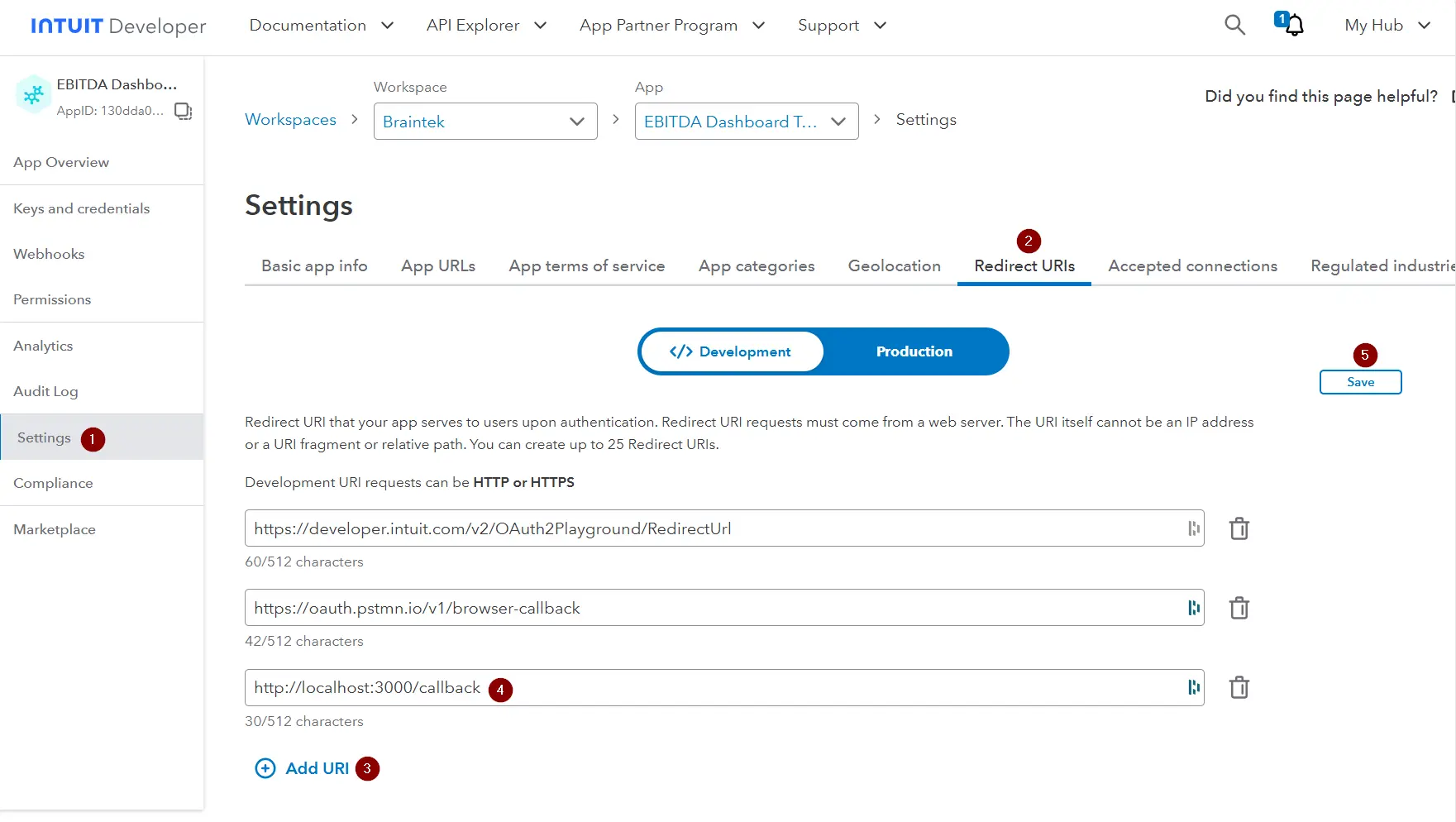Viewport: 1456px width, 822px height.
Task: Click the search magnifier icon
Action: [x=1234, y=25]
